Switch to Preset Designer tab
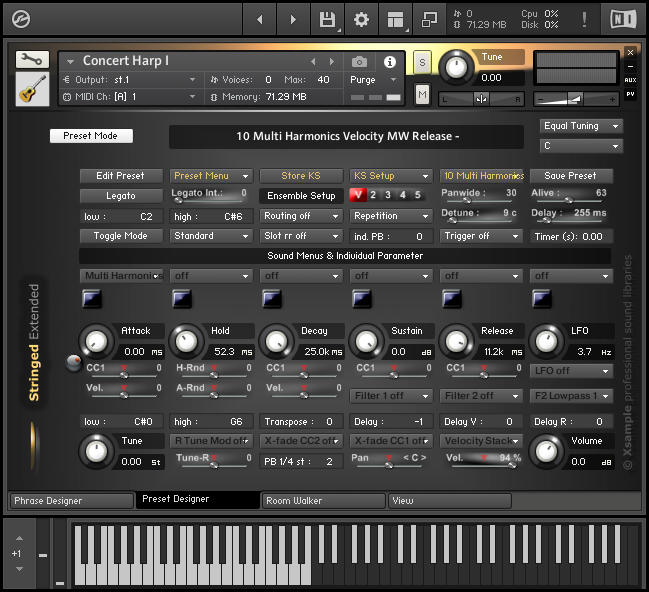The width and height of the screenshot is (649, 592). point(198,500)
